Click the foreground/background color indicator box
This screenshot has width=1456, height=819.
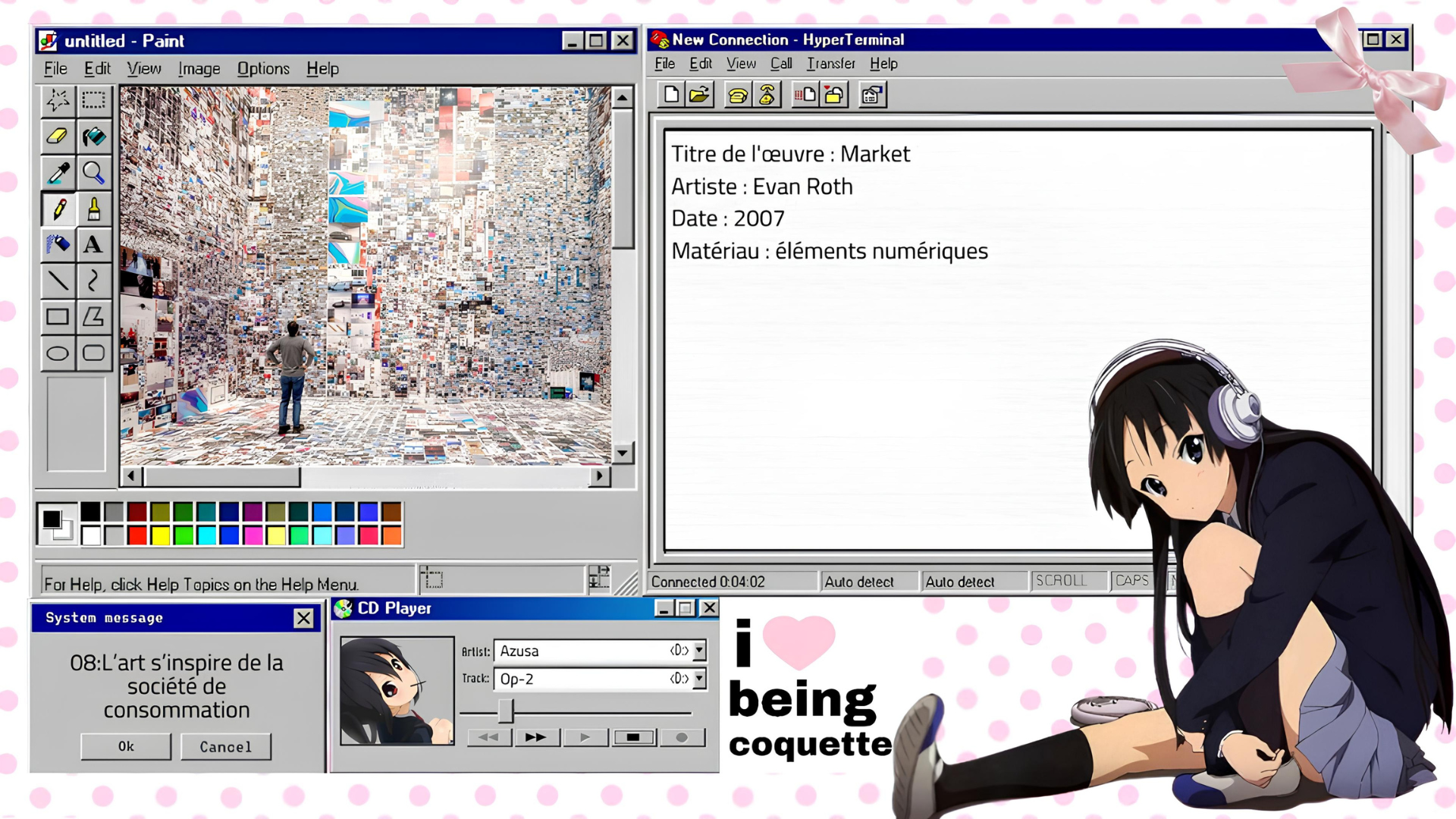coord(57,524)
